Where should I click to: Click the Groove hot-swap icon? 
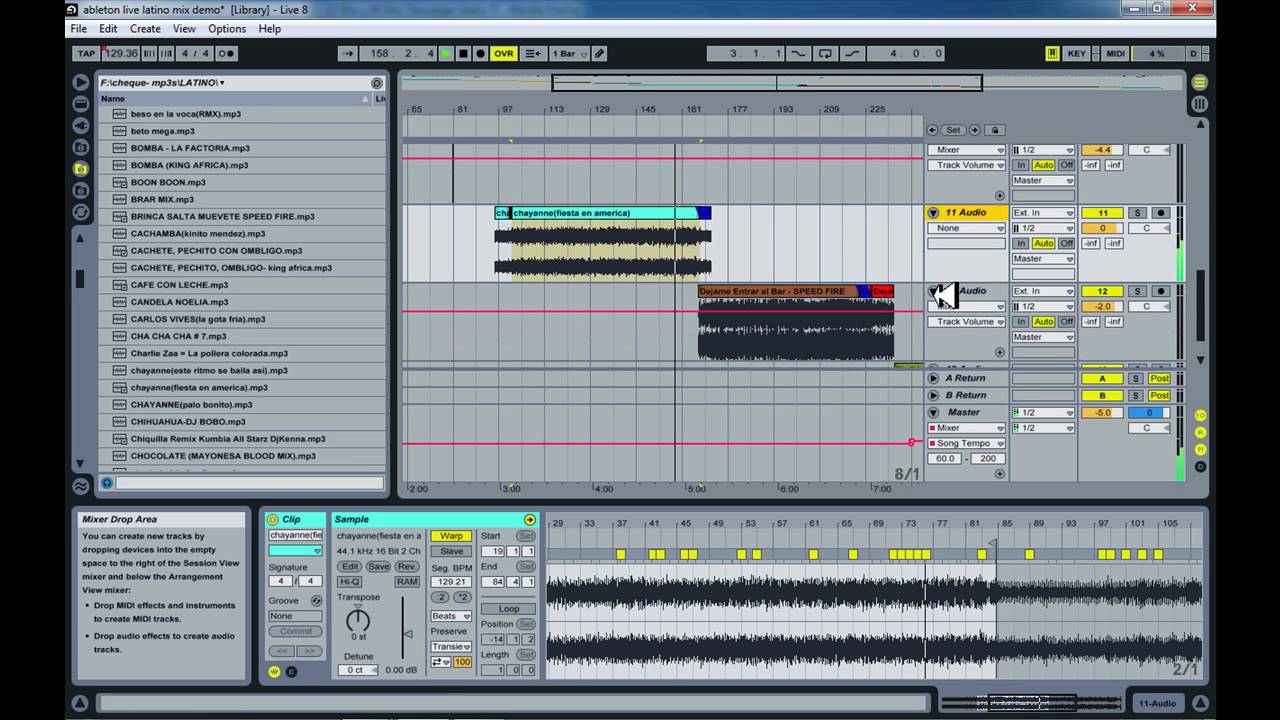317,601
